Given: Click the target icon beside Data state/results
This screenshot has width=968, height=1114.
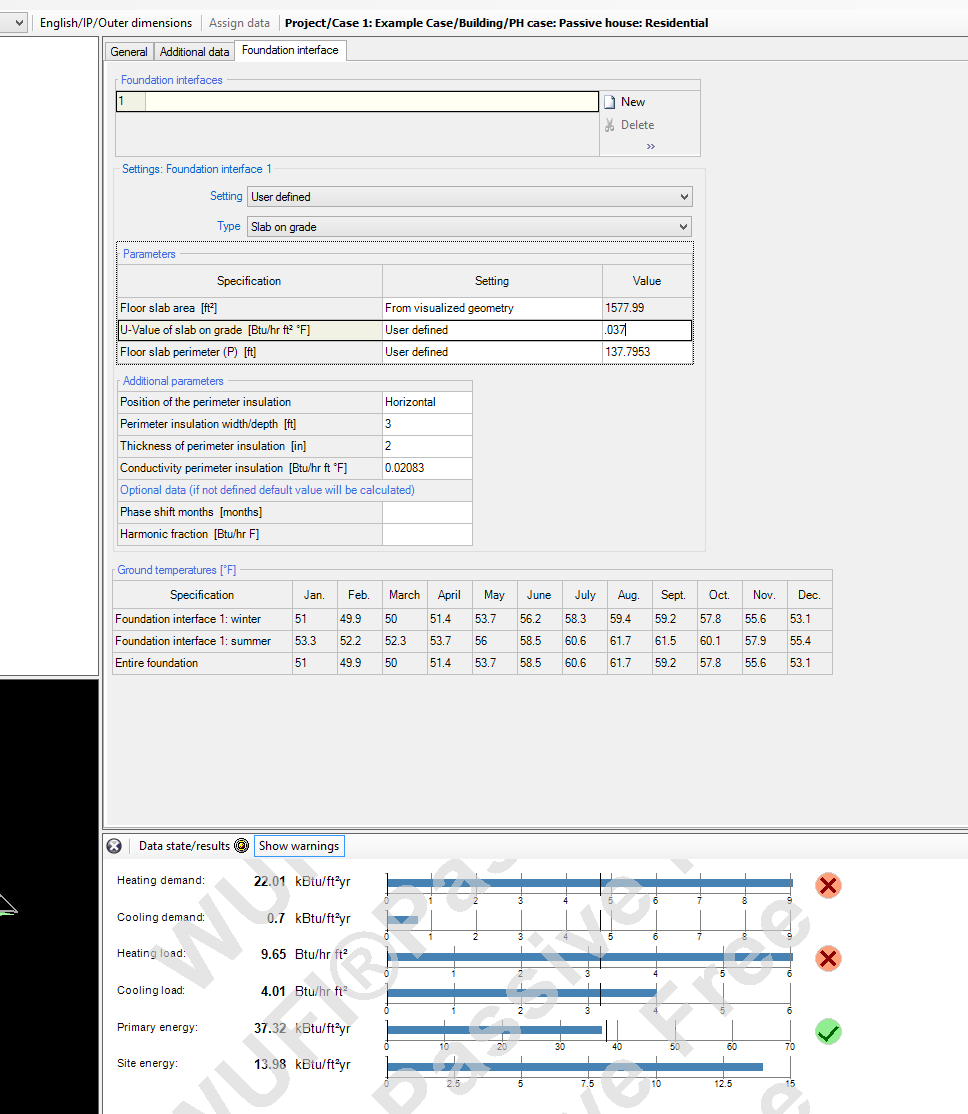Looking at the screenshot, I should pyautogui.click(x=241, y=846).
